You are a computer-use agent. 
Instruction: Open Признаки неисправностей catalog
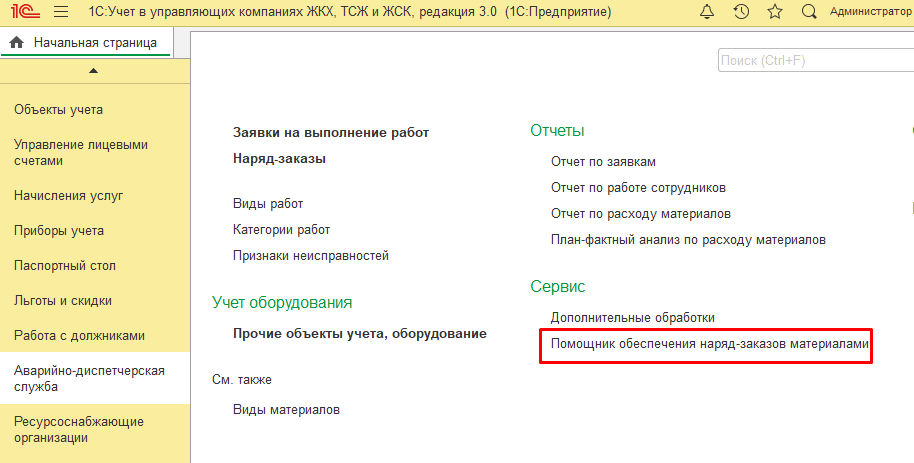(x=311, y=255)
